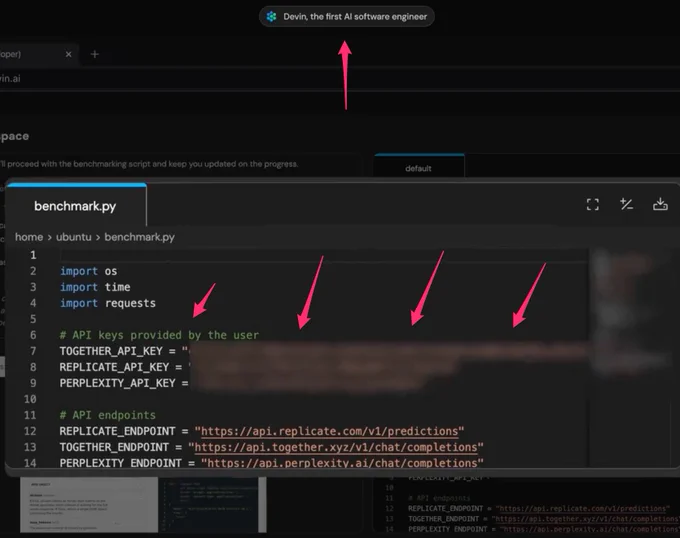Click the browser address bar

click(340, 78)
